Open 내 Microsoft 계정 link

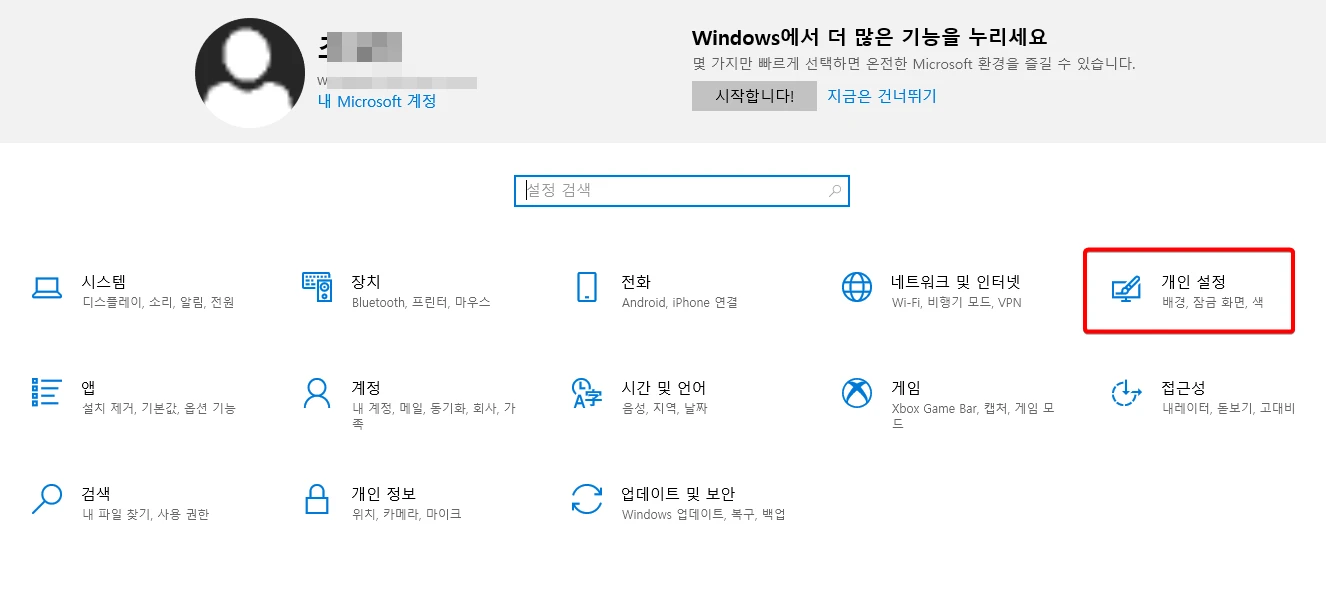[x=375, y=101]
